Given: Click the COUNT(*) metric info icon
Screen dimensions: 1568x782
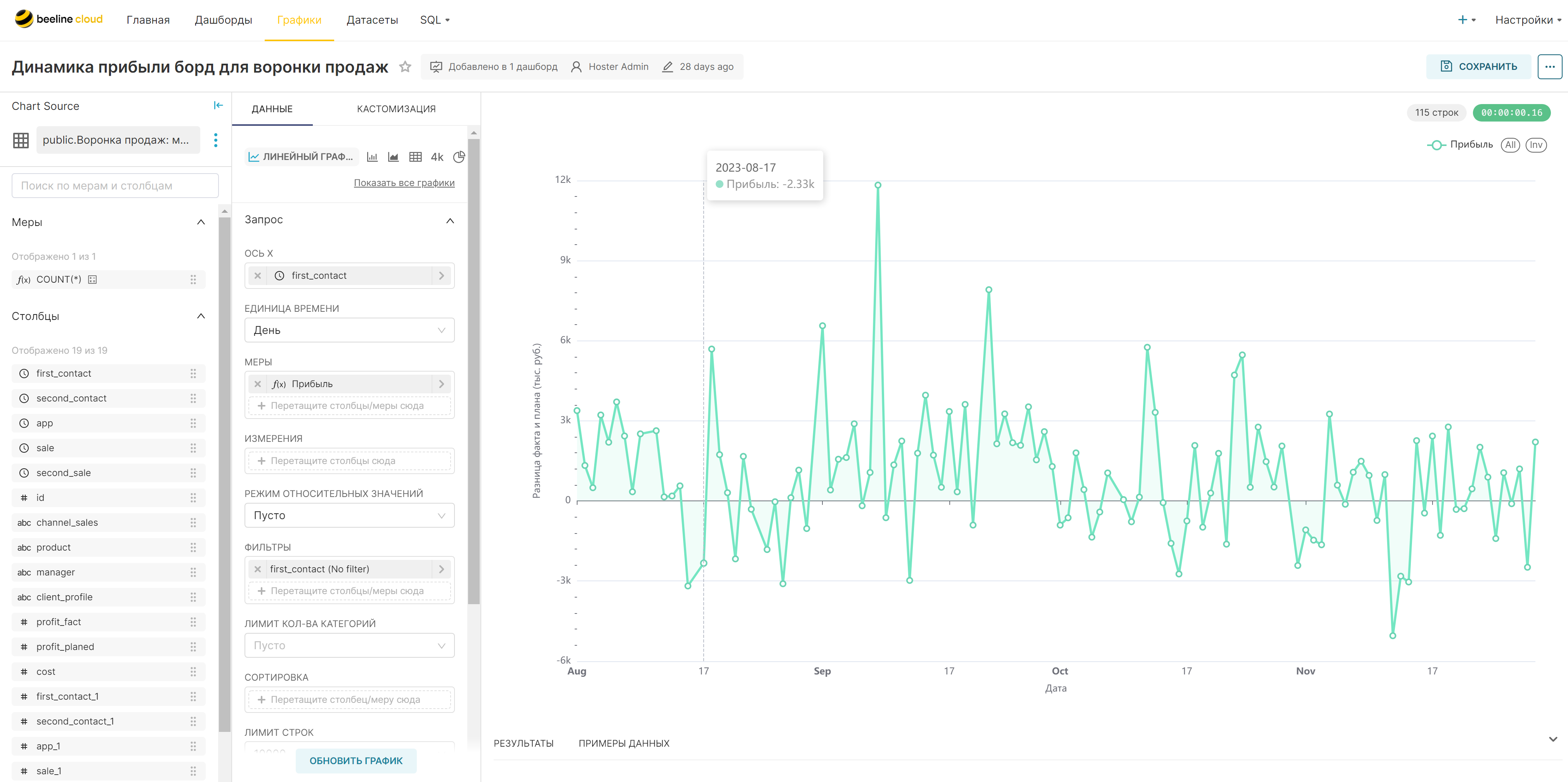Looking at the screenshot, I should coord(92,280).
